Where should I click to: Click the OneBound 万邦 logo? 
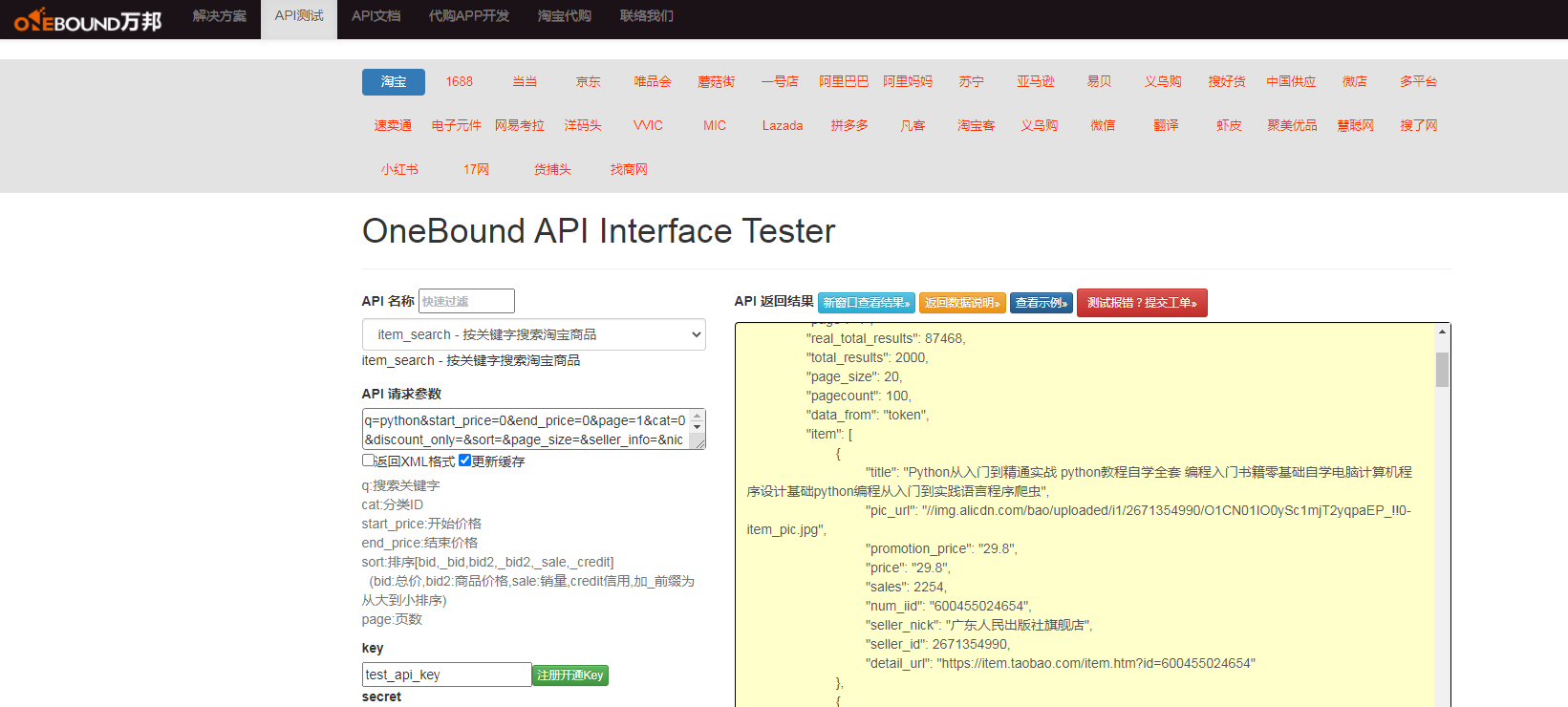pos(88,19)
